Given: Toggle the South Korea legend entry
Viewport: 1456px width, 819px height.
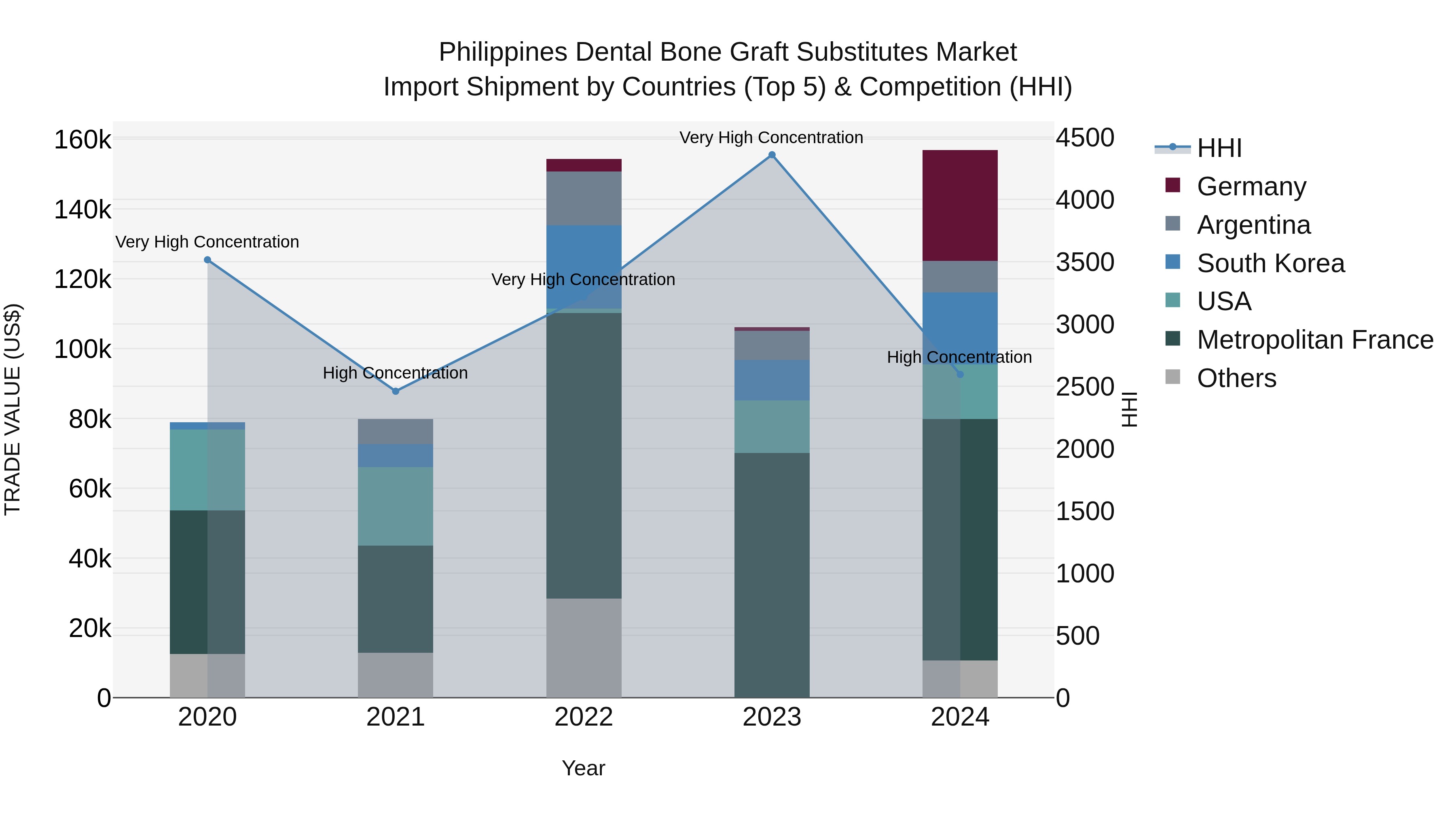Looking at the screenshot, I should pyautogui.click(x=1255, y=263).
